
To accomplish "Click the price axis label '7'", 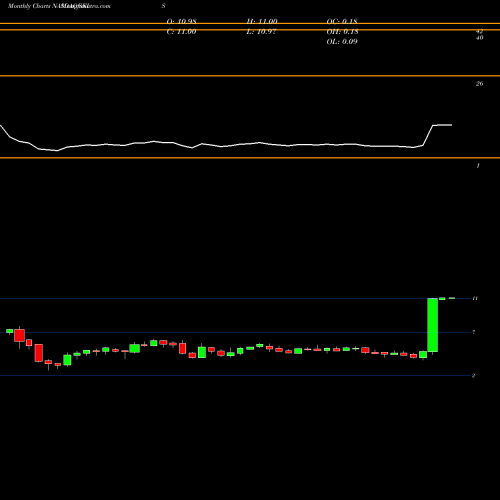I will click(x=474, y=332).
